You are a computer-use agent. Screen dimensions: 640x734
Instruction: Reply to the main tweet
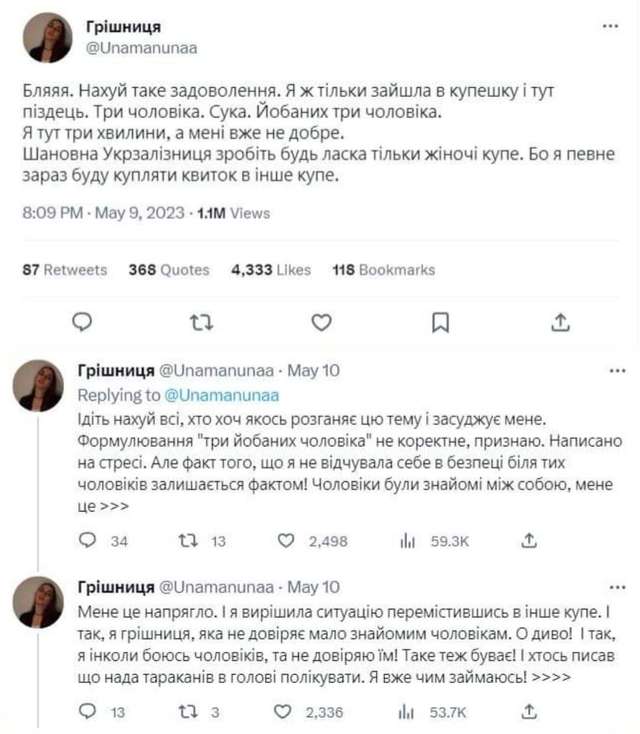point(84,322)
